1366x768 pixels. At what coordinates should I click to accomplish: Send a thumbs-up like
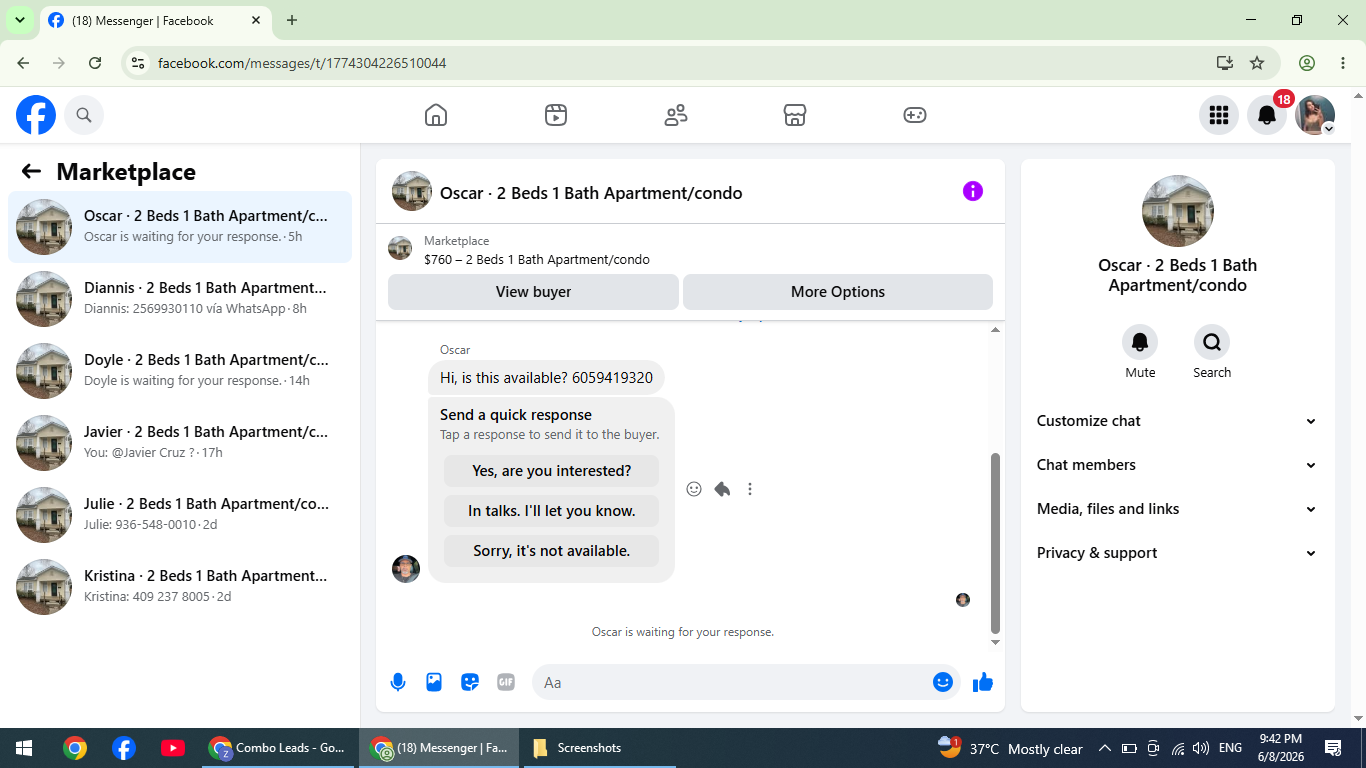click(x=983, y=682)
